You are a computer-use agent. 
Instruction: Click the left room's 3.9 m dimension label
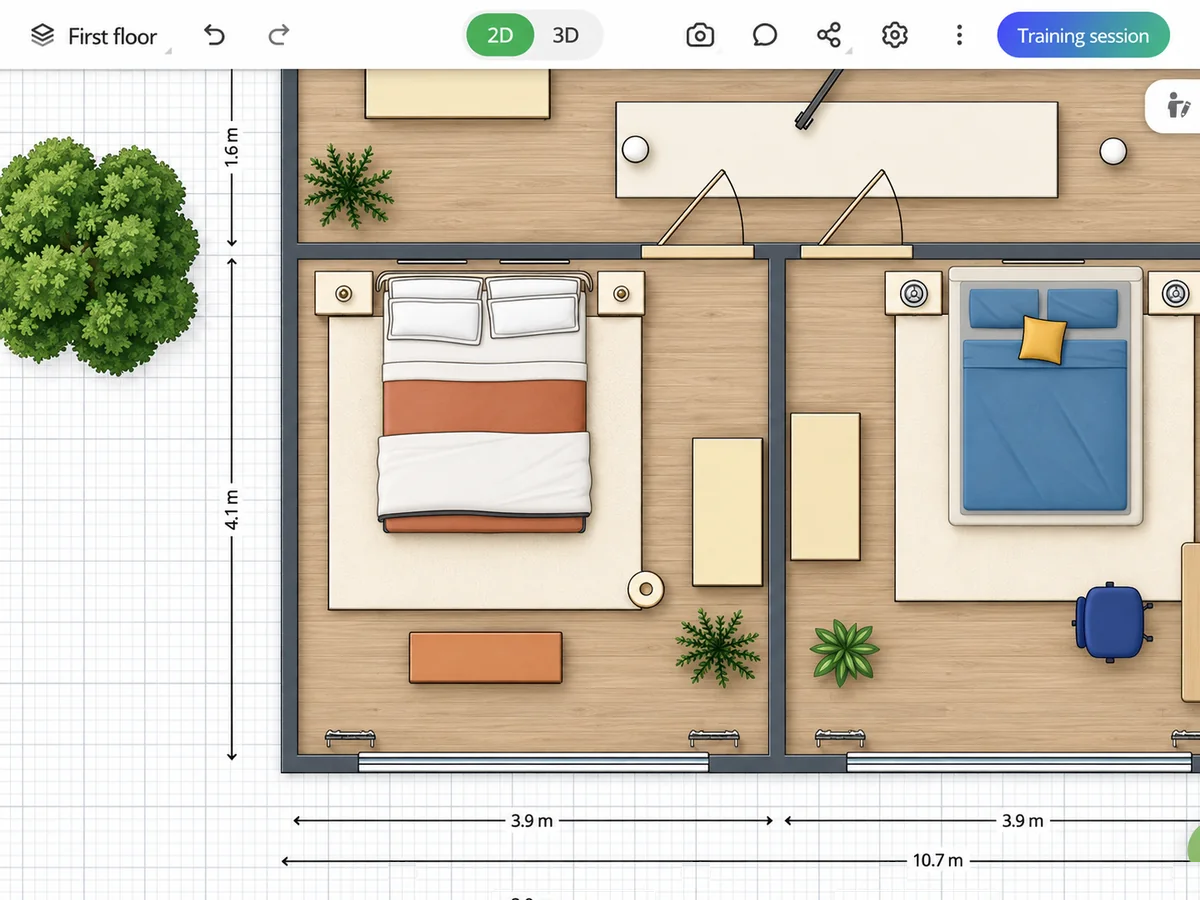(x=532, y=821)
